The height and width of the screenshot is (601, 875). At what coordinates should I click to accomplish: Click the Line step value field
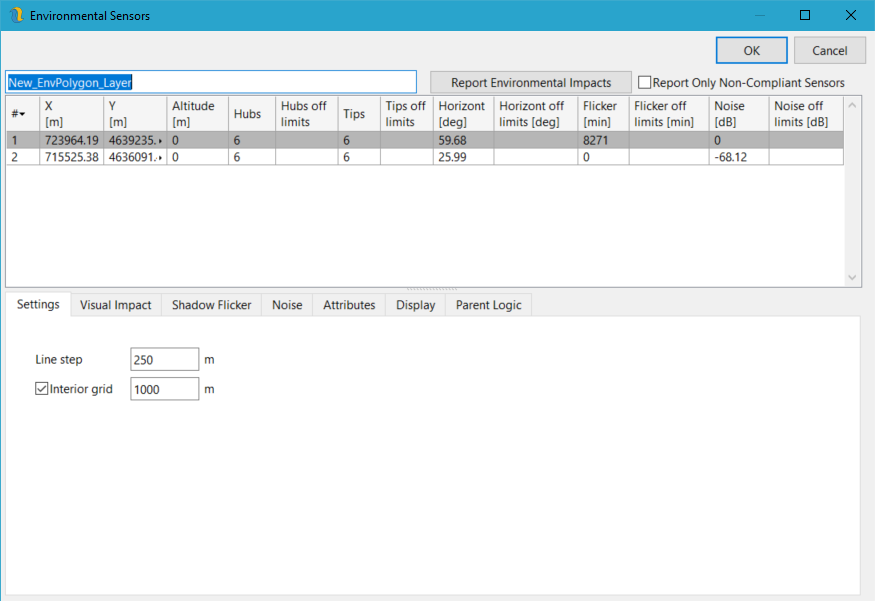[x=164, y=360]
